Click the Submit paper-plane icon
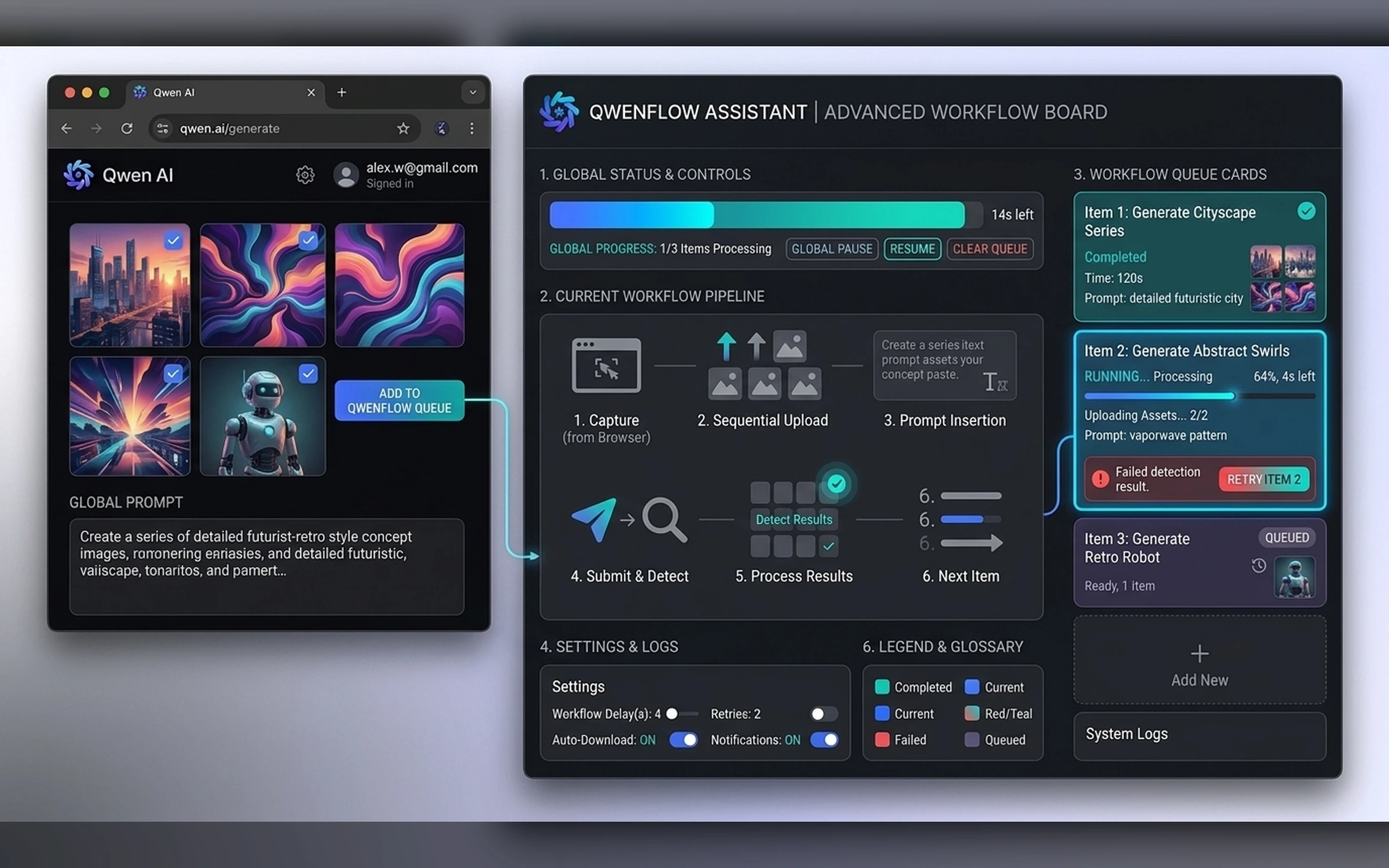The height and width of the screenshot is (868, 1389). tap(593, 519)
